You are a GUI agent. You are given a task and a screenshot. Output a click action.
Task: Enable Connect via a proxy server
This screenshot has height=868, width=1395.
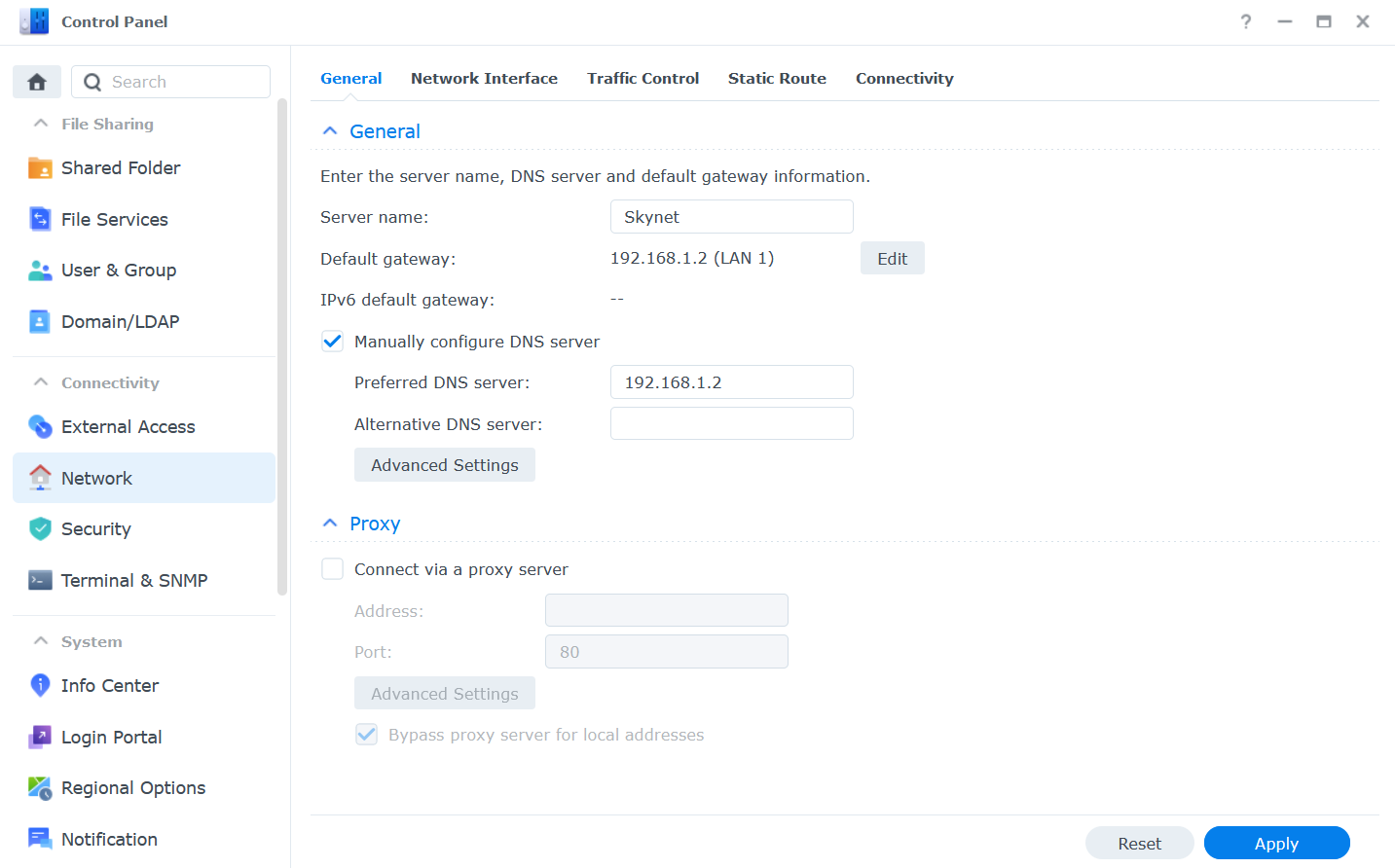pos(332,568)
